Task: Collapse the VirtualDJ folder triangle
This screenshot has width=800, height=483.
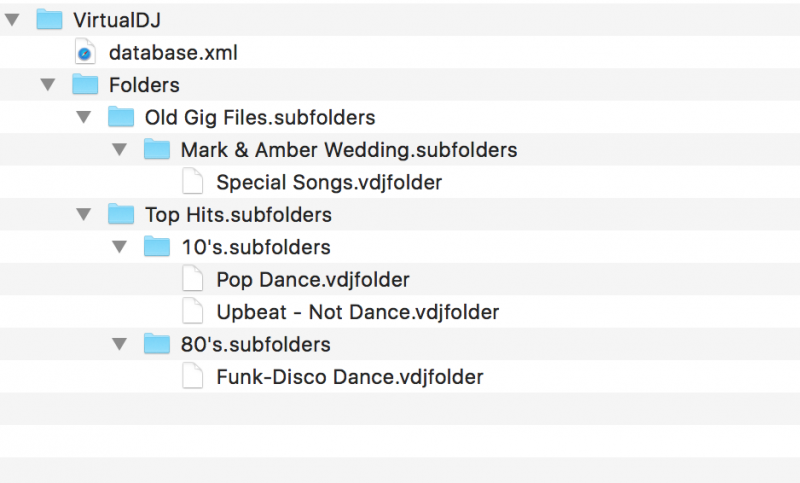Action: (12, 20)
